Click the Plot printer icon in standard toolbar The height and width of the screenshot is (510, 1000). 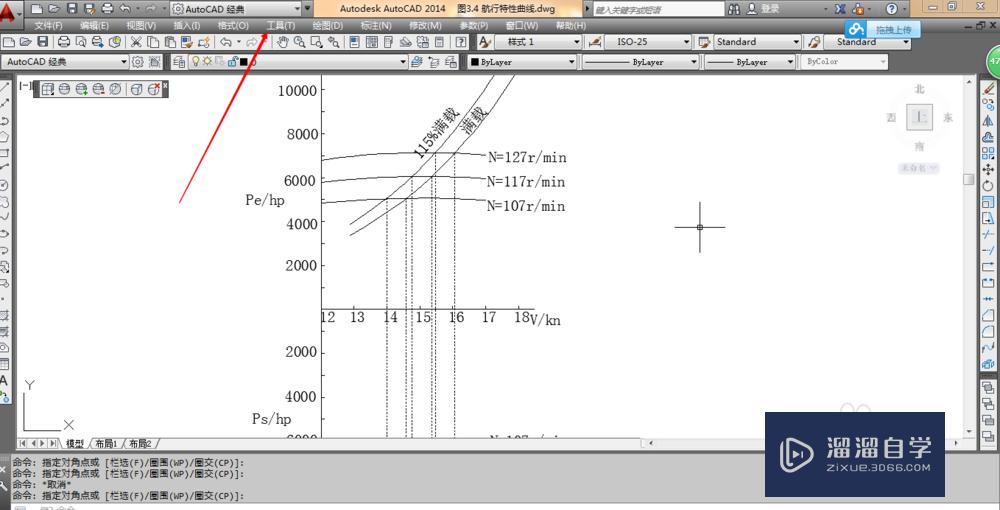pos(64,42)
